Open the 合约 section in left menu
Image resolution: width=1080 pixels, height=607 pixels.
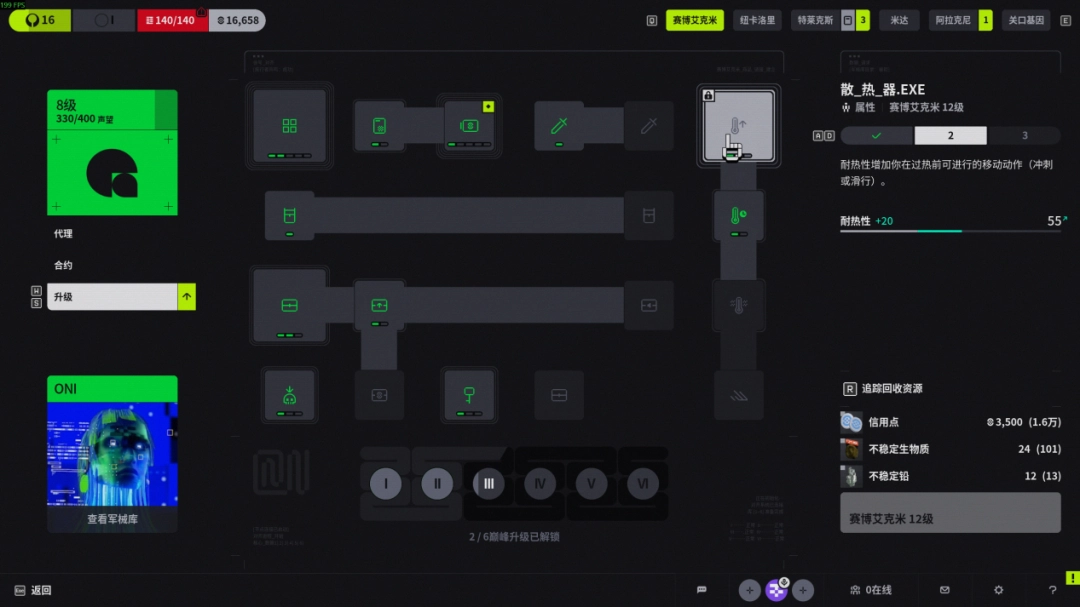point(63,265)
